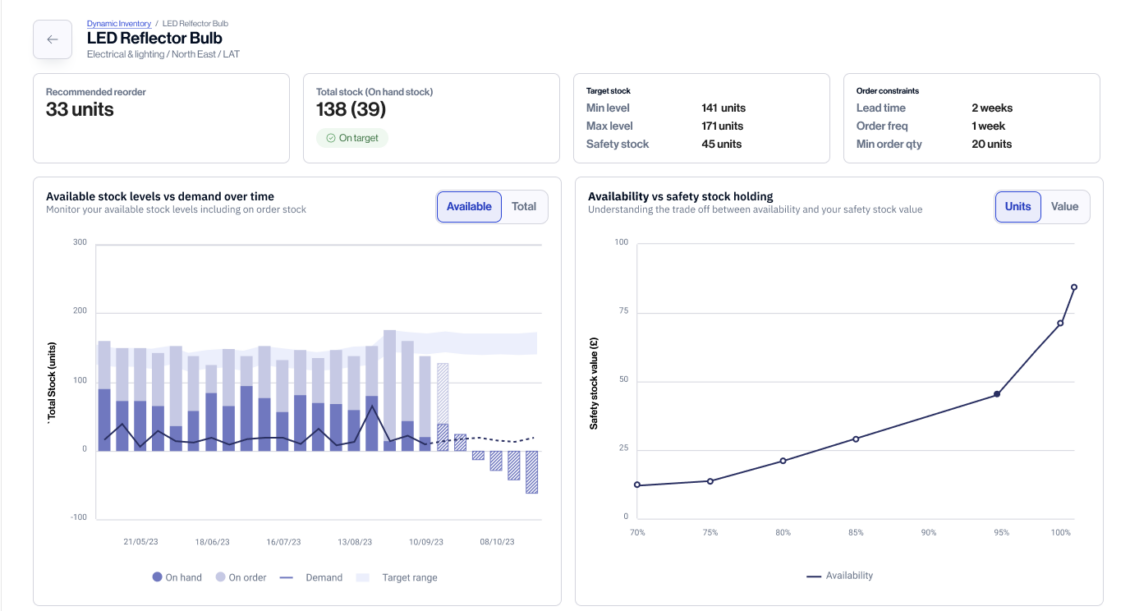This screenshot has height=611, width=1130.
Task: Click the Total stock card
Action: point(430,118)
